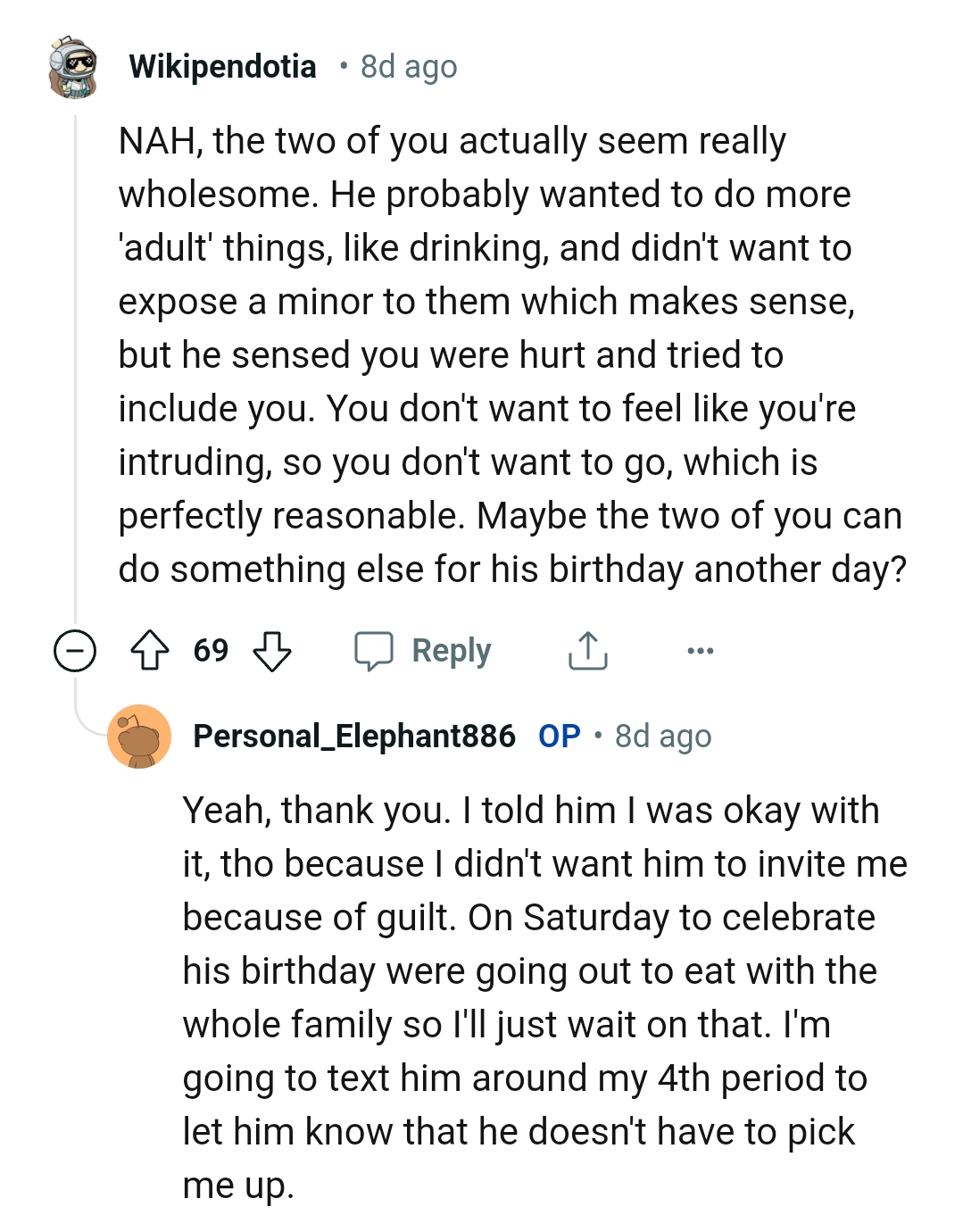Downvote Wikipendotia's comment
963x1232 pixels.
click(272, 650)
